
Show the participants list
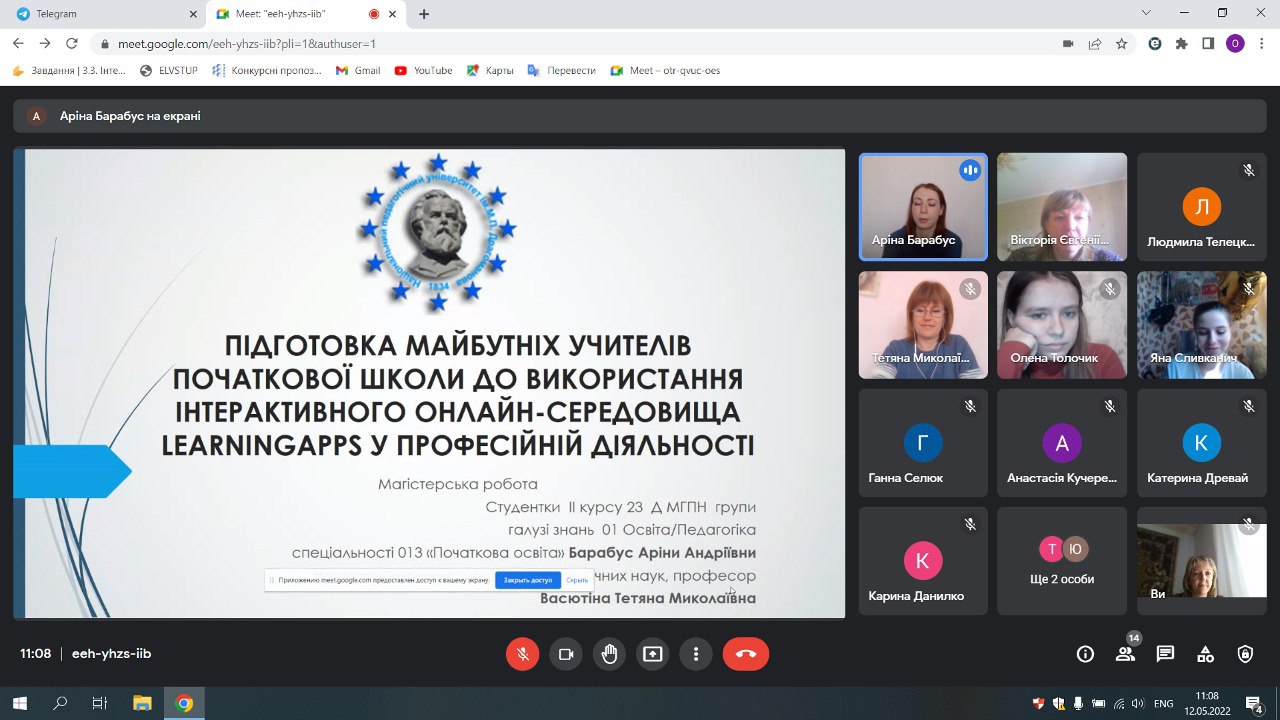(x=1125, y=654)
